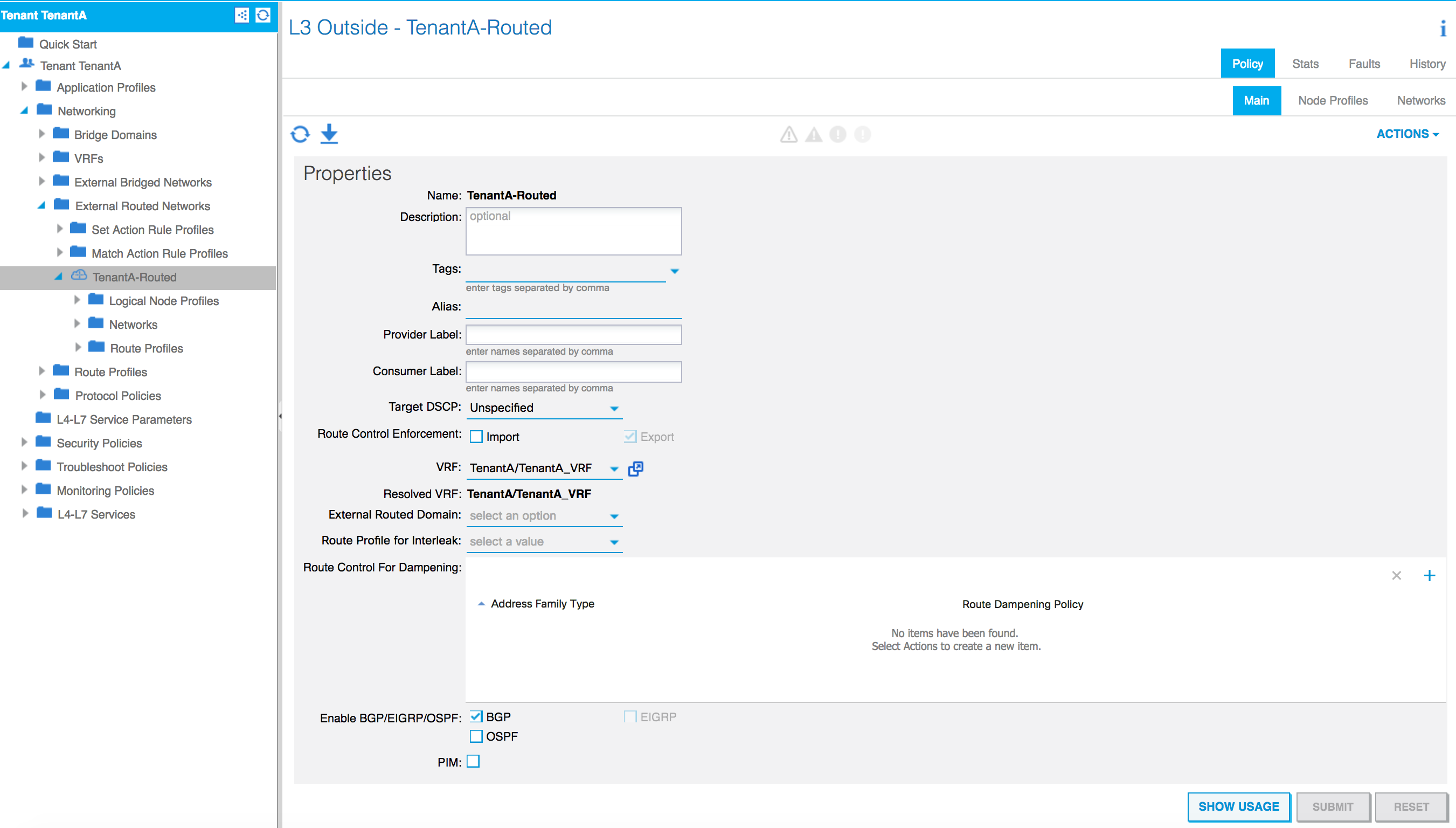This screenshot has height=828, width=1456.
Task: Open the Networks sub-tab
Action: [1421, 101]
